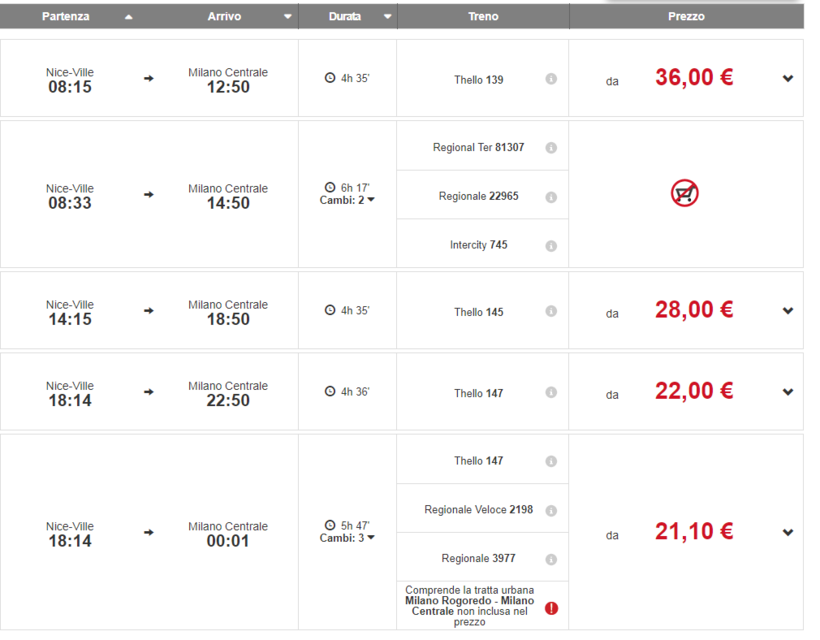
Task: Click info icon next to Thello 139
Action: click(551, 79)
